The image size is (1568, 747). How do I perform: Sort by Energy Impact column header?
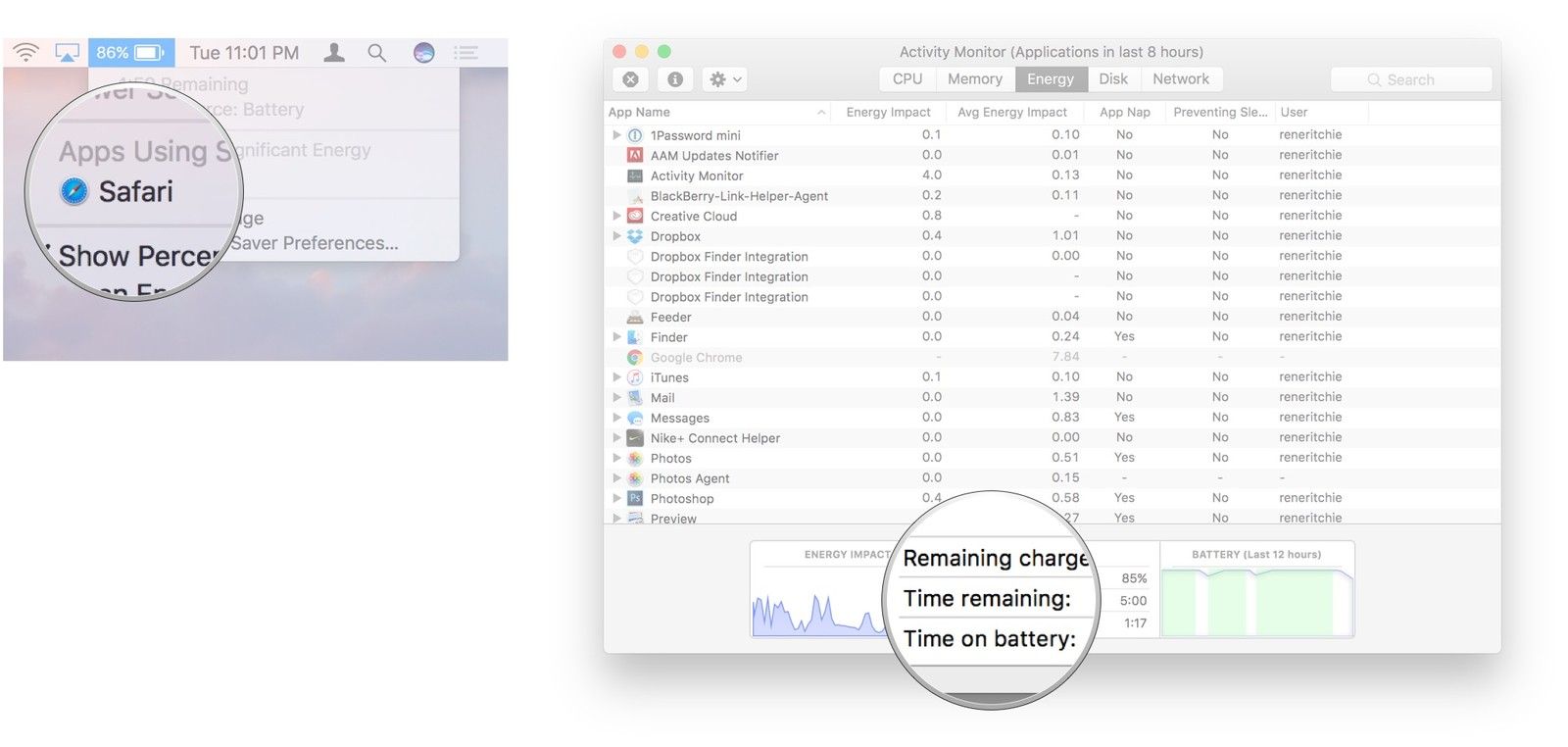coord(888,113)
